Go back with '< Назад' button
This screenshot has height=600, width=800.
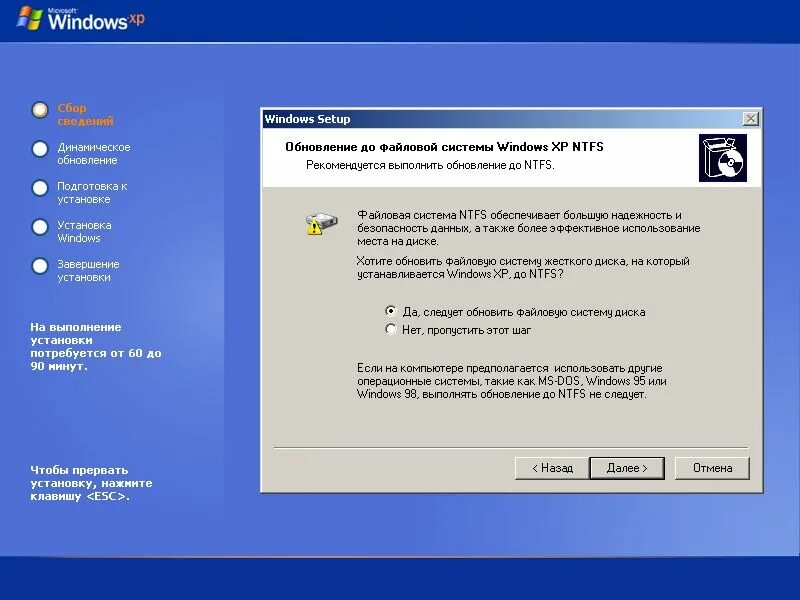click(552, 468)
